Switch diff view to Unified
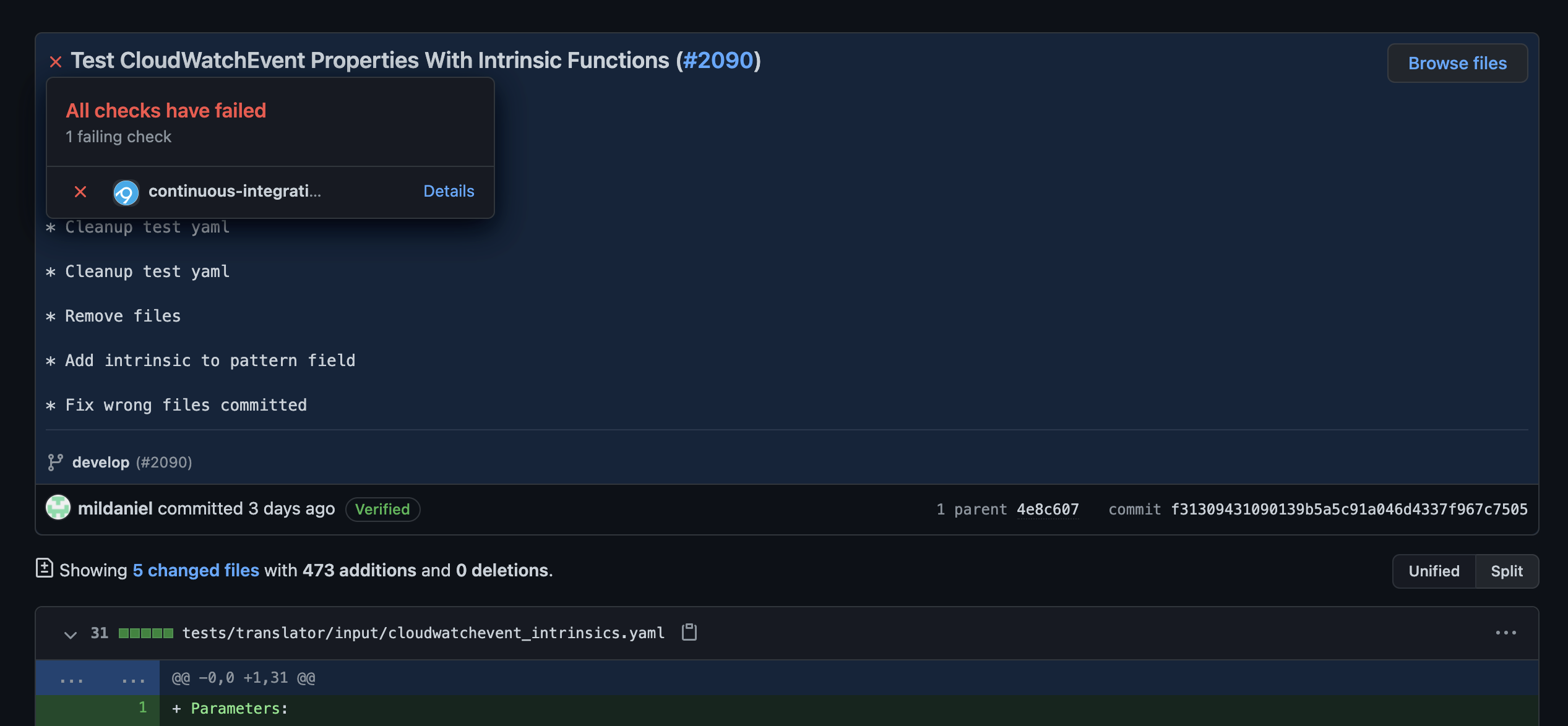Image resolution: width=1568 pixels, height=726 pixels. (x=1433, y=571)
